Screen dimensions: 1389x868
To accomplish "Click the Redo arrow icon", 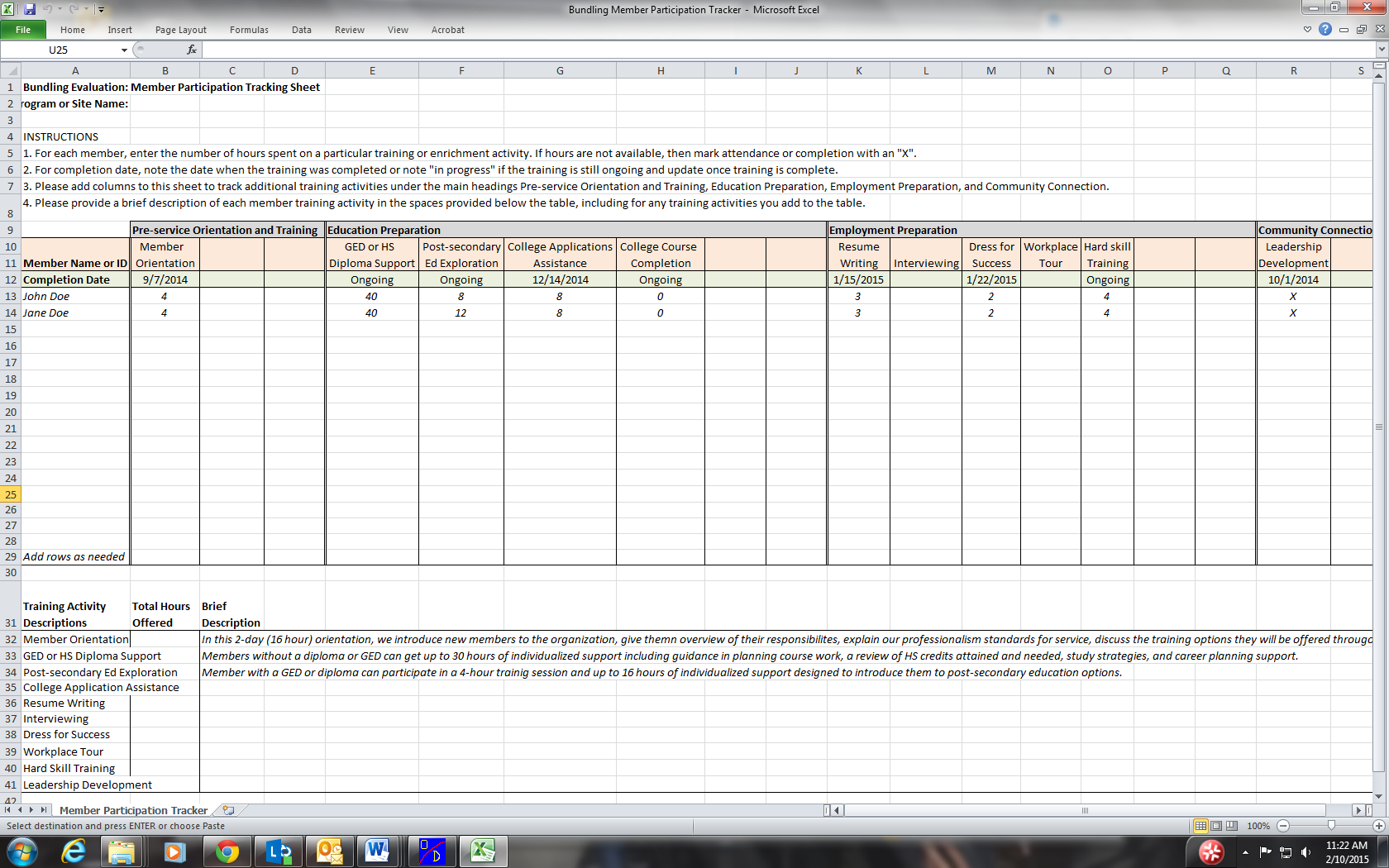I will click(x=74, y=9).
